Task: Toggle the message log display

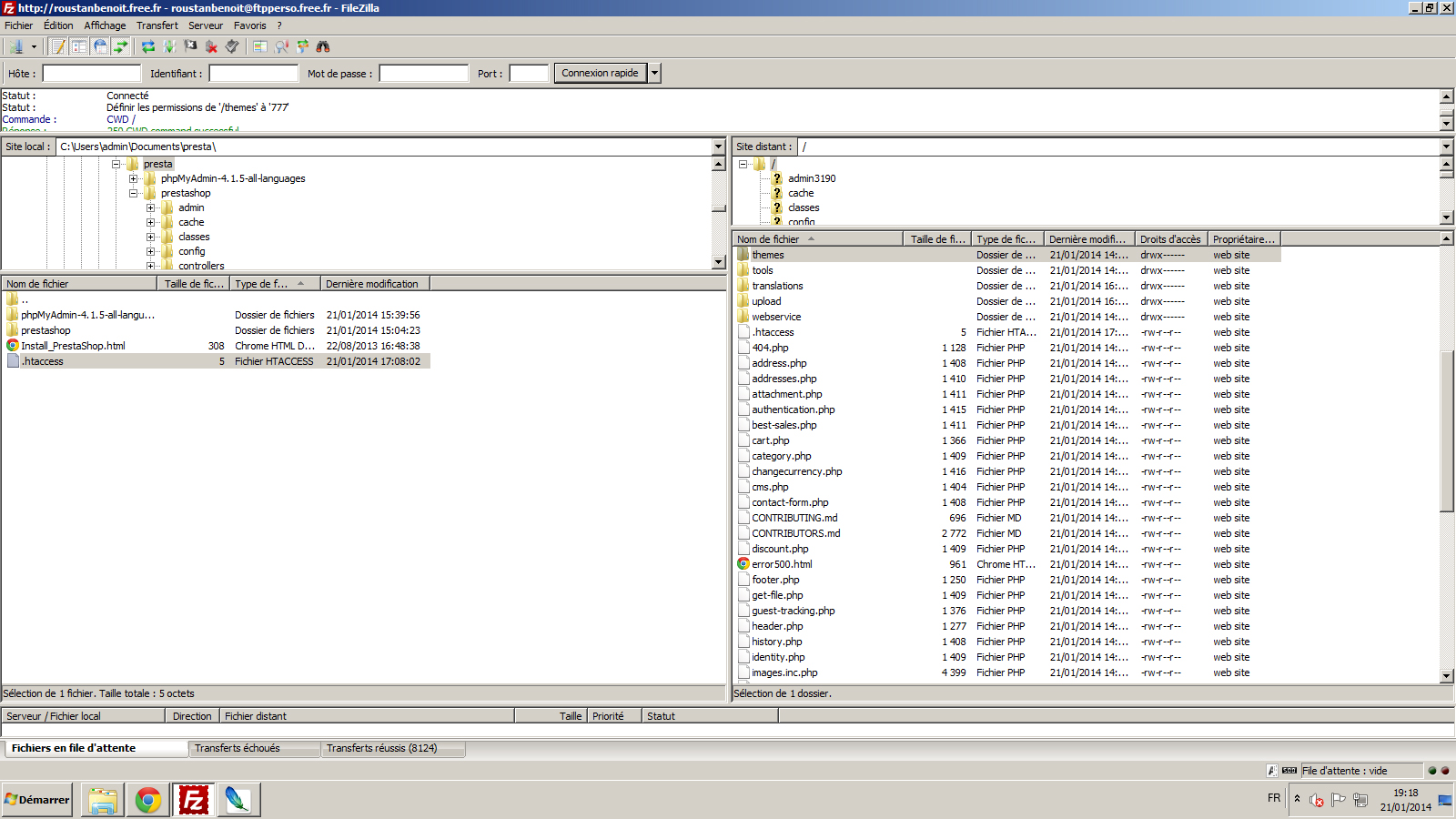Action: pos(58,46)
